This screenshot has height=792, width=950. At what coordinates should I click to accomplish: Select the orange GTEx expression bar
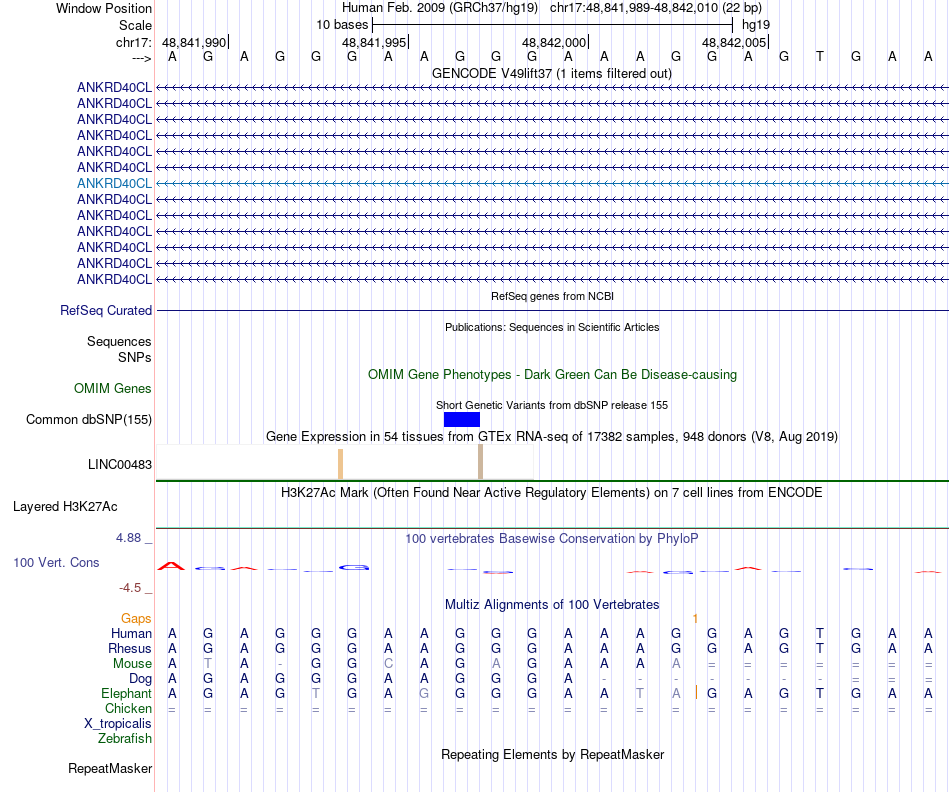(340, 464)
